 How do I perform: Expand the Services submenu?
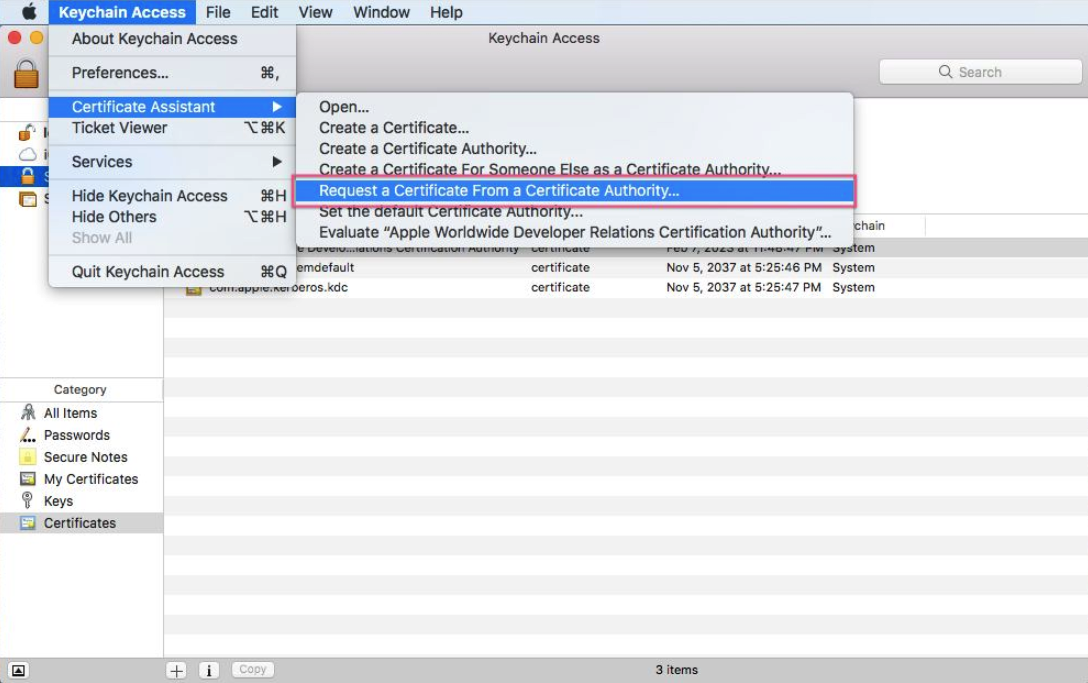coord(172,162)
